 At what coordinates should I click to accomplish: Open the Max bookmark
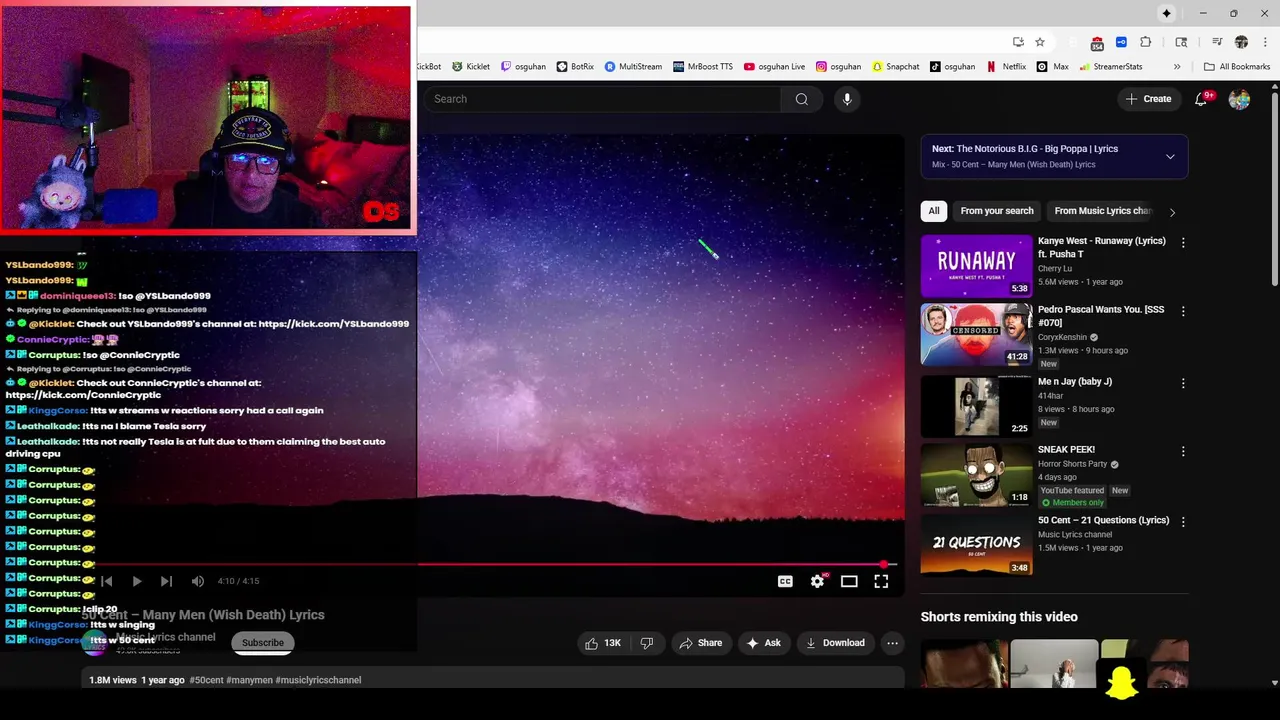point(1052,66)
